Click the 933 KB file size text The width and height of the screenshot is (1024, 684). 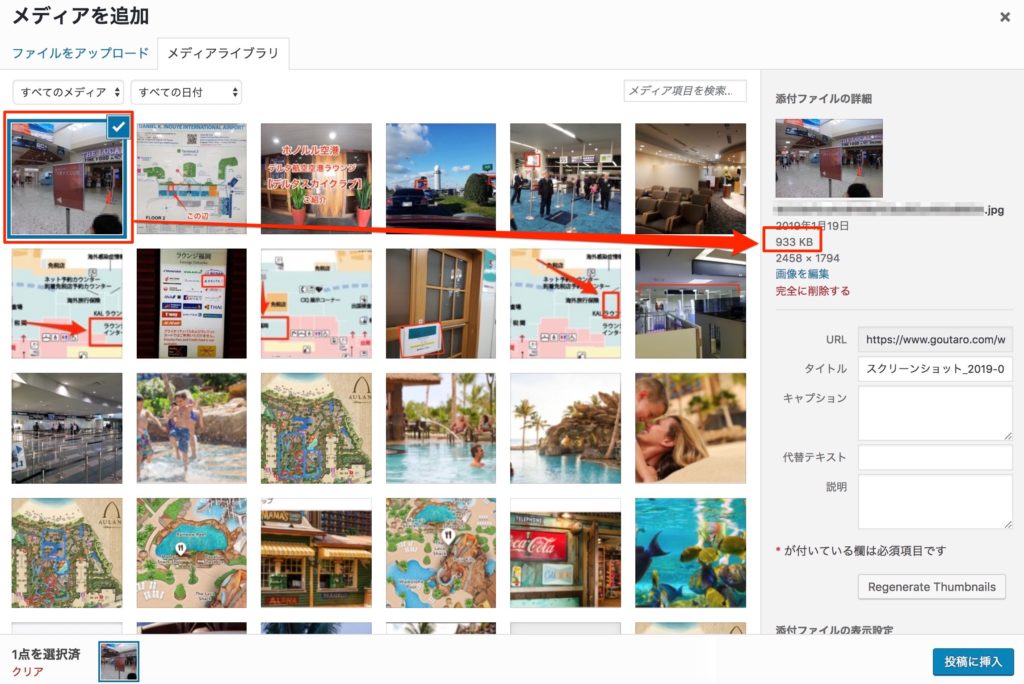click(794, 242)
